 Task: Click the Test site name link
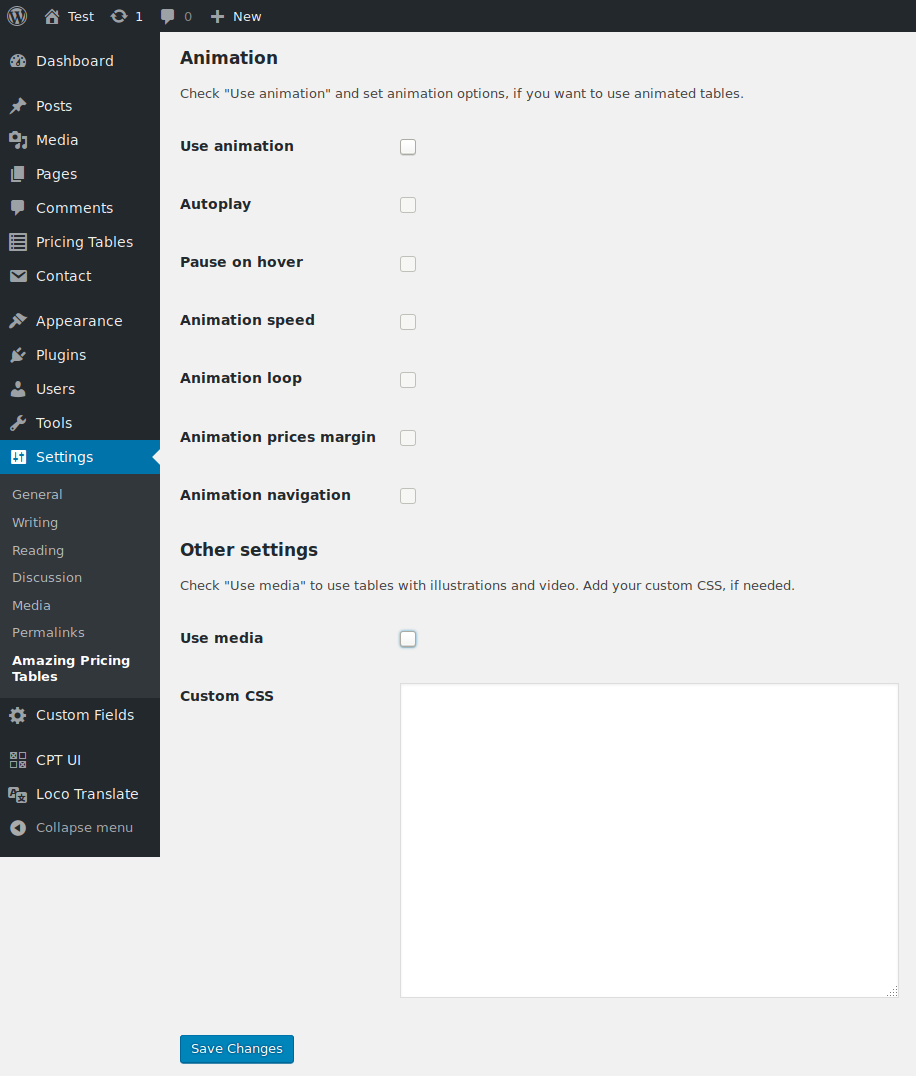point(81,16)
